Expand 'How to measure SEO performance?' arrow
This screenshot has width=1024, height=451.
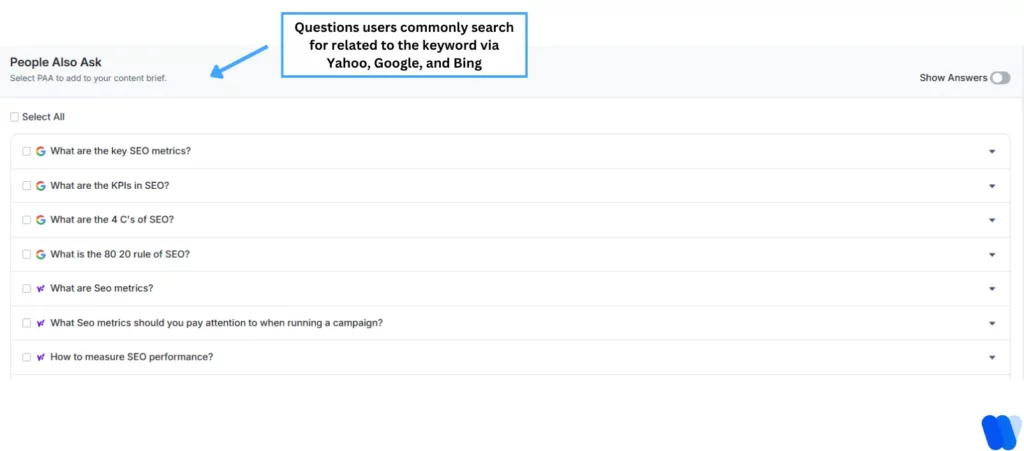click(x=992, y=357)
